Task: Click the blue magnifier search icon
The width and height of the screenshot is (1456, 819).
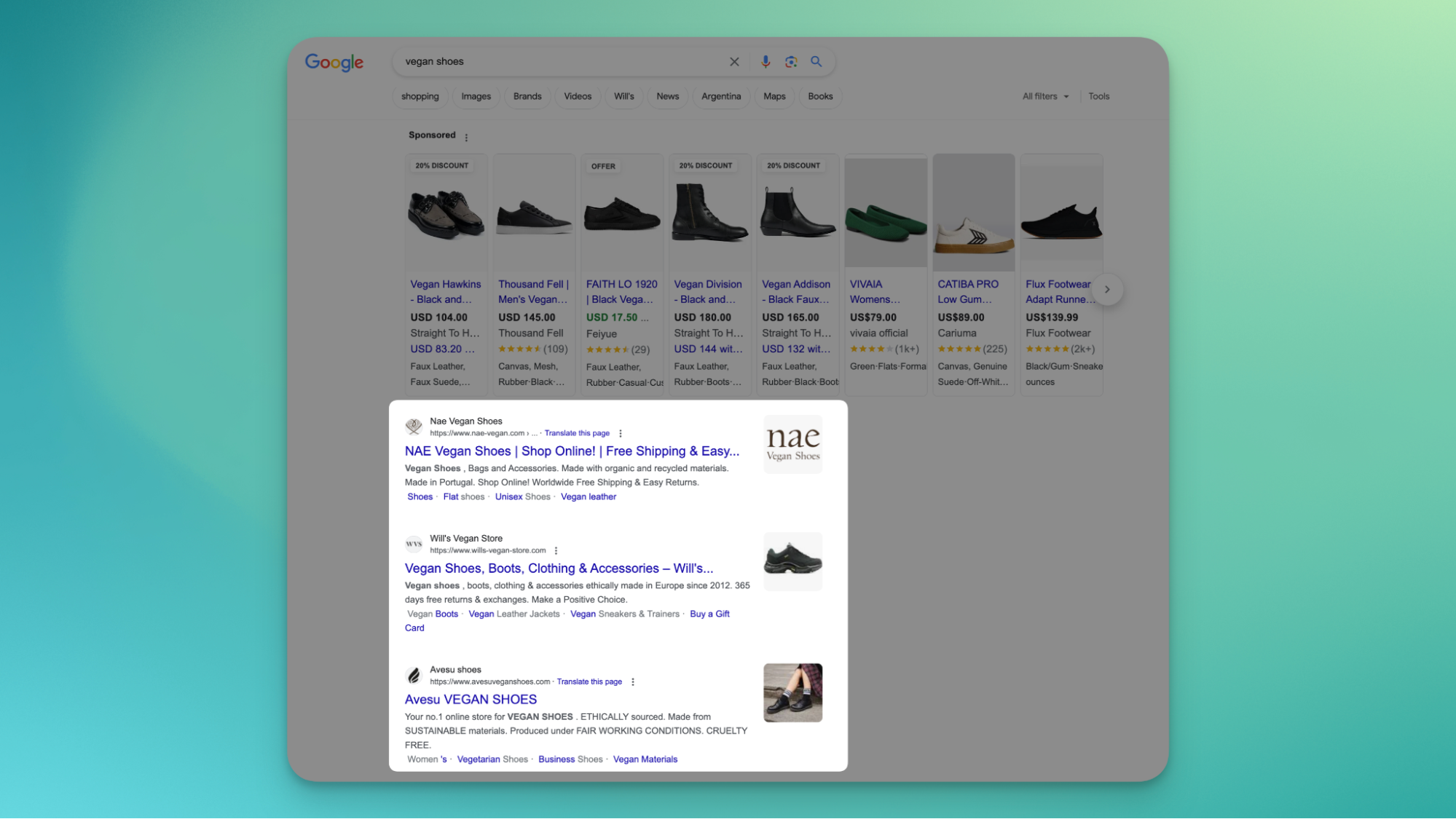Action: coord(816,62)
